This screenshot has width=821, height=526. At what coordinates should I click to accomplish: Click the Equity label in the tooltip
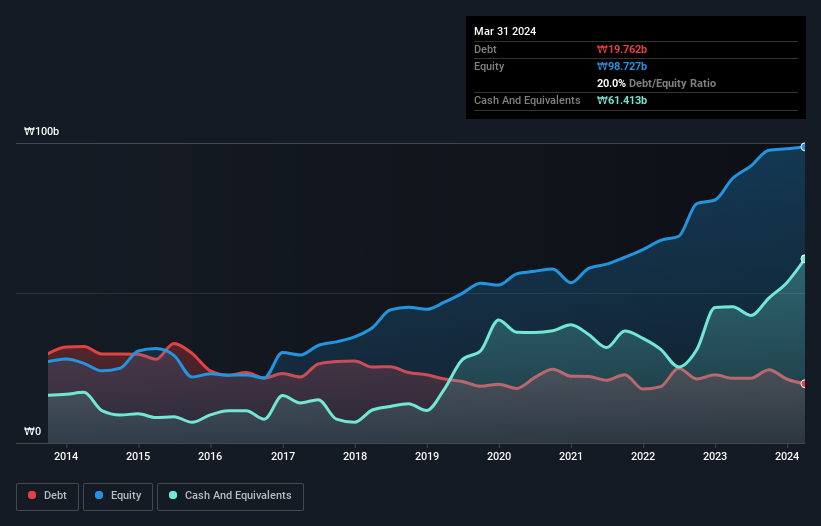pyautogui.click(x=489, y=66)
